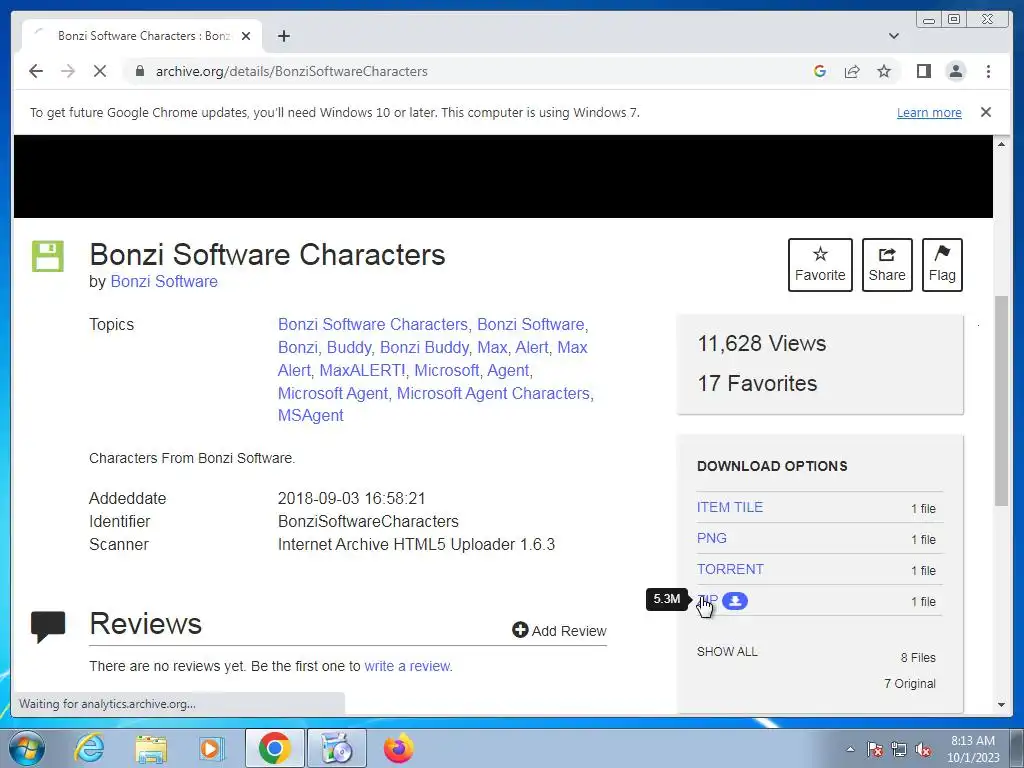Open the write a review link
Screen dimensions: 1024x768
coord(408,666)
